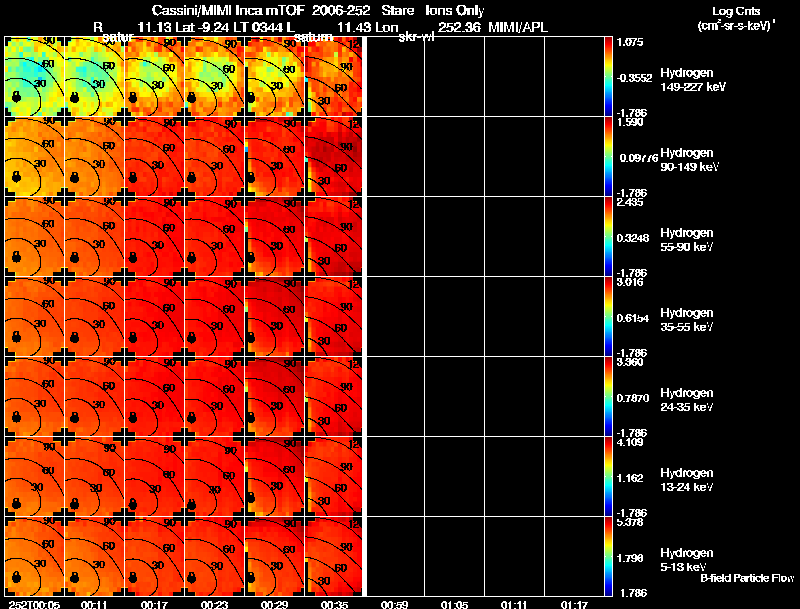This screenshot has height=609, width=800.
Task: Pick the color bar beside Hydrogen 13-24 keV
Action: pyautogui.click(x=608, y=476)
